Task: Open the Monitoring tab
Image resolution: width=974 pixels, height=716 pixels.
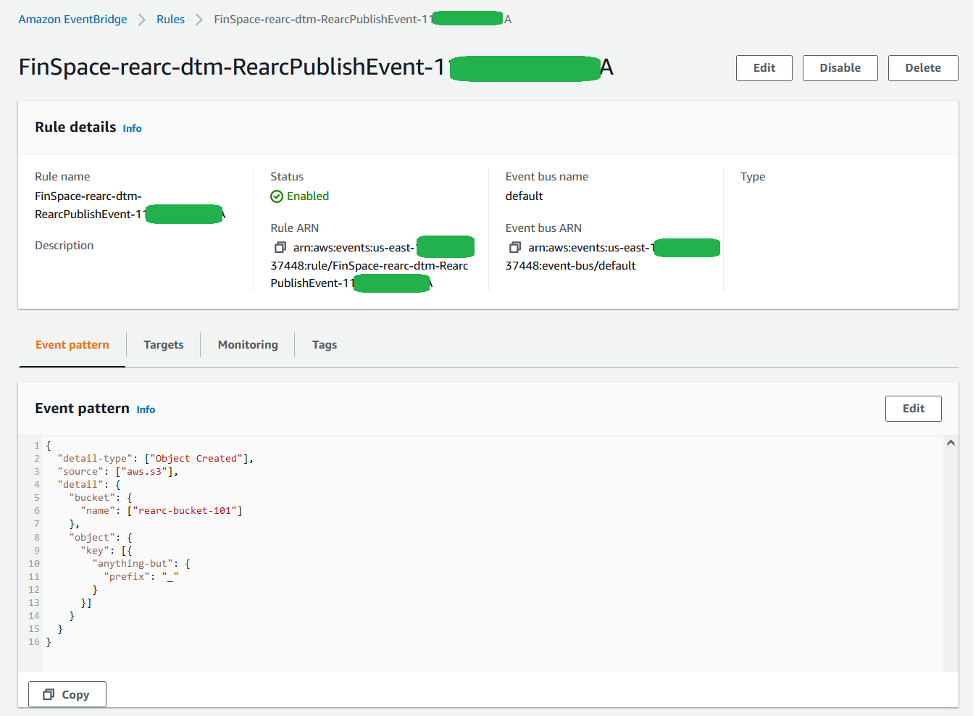Action: (247, 344)
